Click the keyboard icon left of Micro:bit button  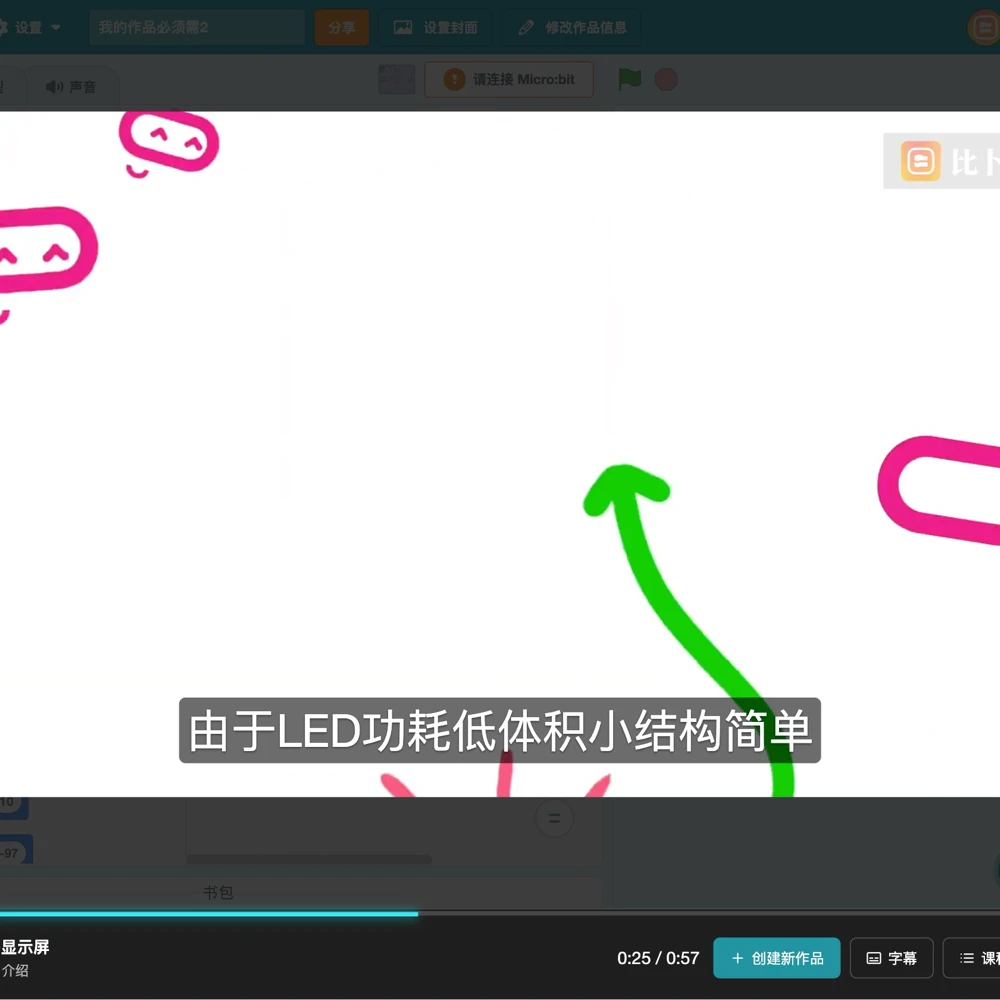coord(397,80)
